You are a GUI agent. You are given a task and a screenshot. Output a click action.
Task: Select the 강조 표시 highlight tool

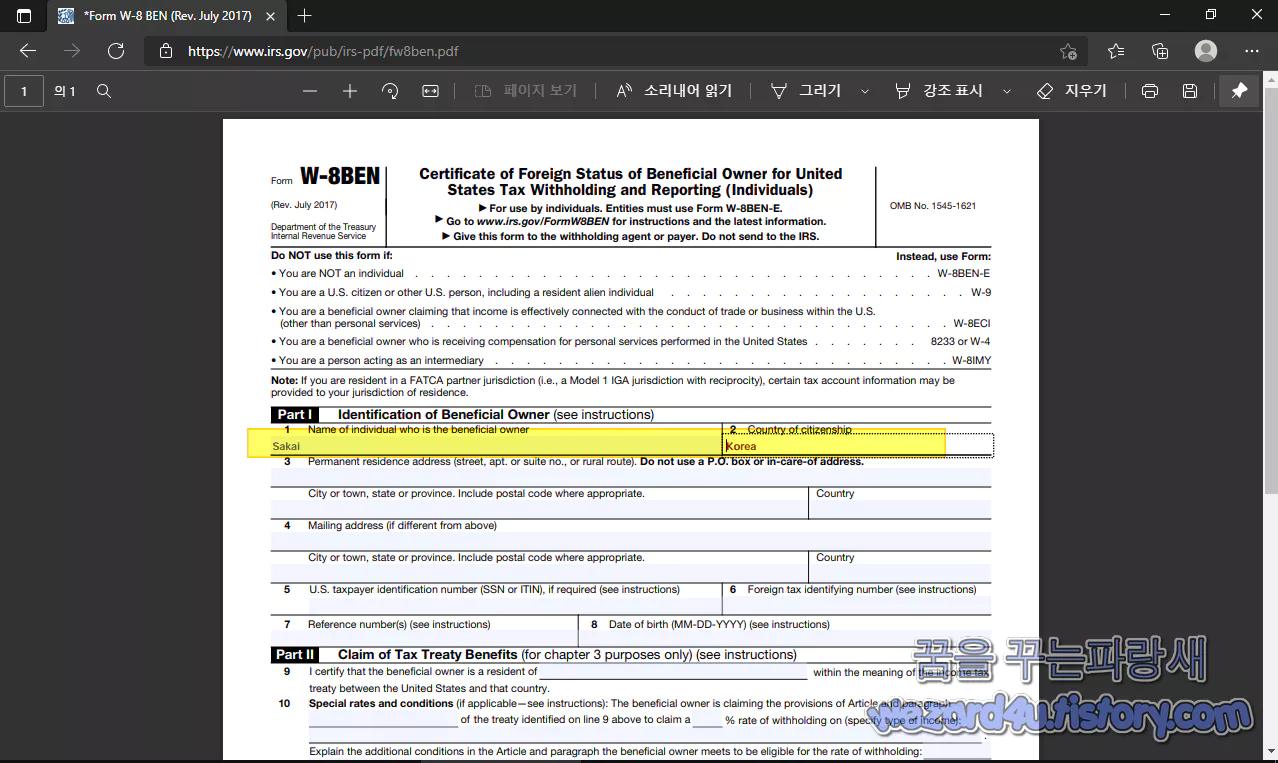(x=938, y=91)
